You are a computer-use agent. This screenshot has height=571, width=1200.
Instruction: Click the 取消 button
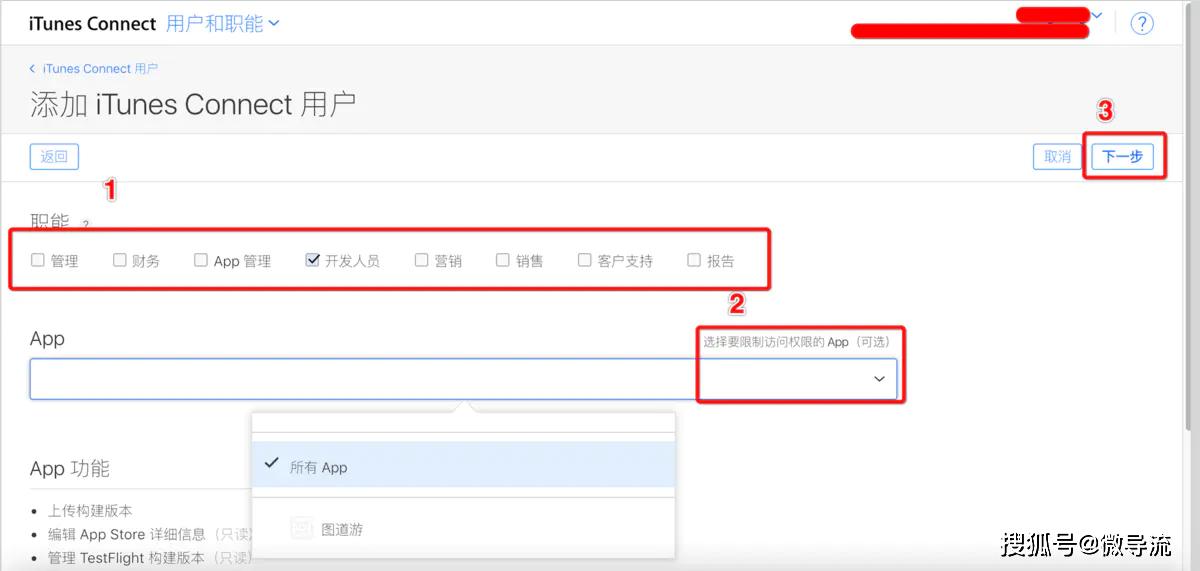1058,156
